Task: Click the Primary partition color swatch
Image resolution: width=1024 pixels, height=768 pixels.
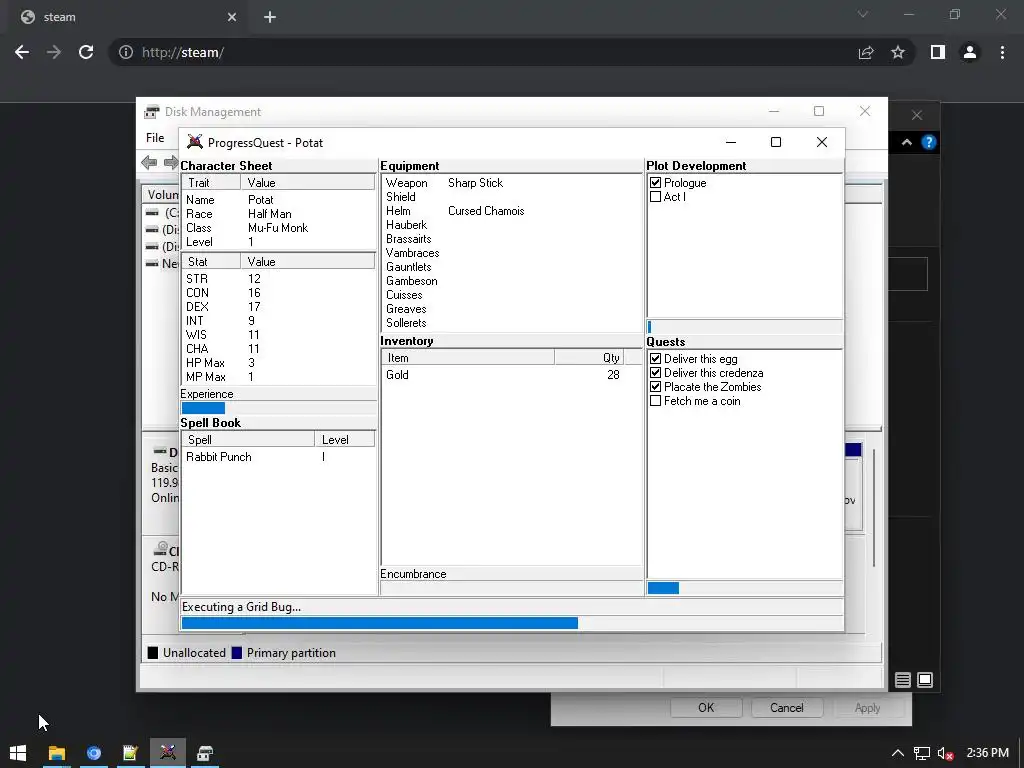Action: [x=237, y=653]
